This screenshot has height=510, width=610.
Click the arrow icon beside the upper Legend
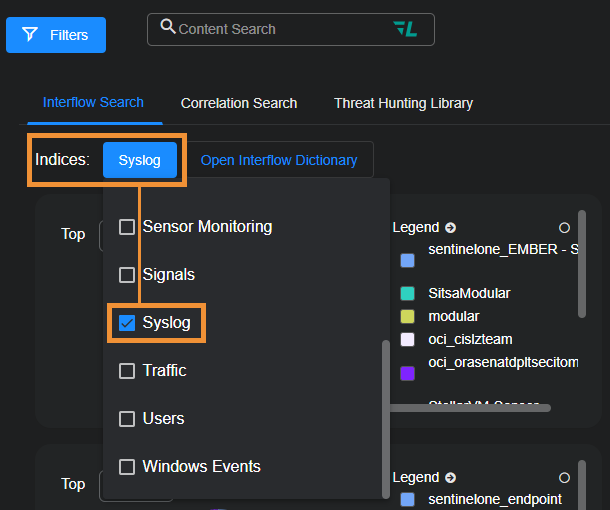tap(450, 228)
